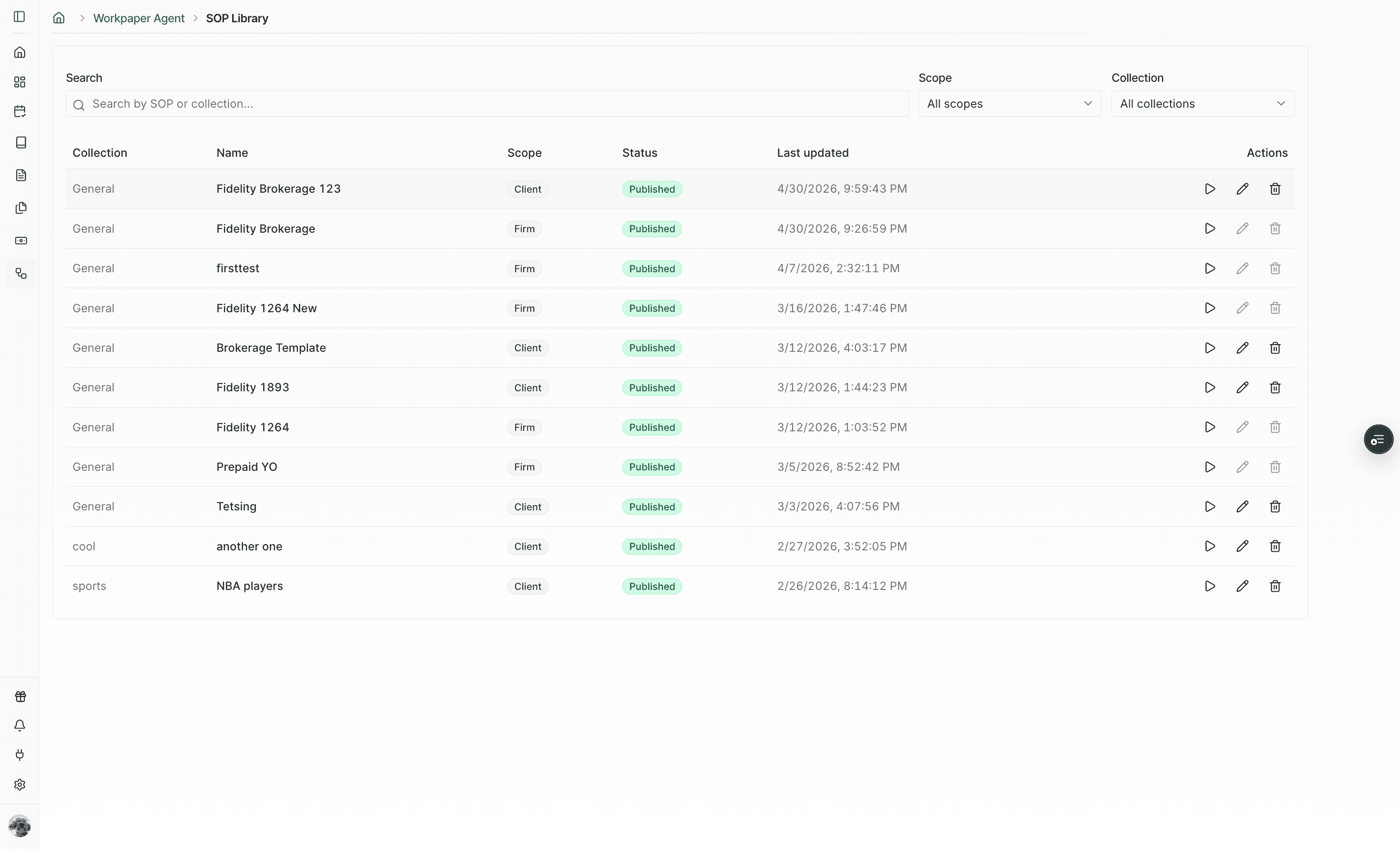Delete the another one SOP
The width and height of the screenshot is (1400, 849).
click(1275, 546)
